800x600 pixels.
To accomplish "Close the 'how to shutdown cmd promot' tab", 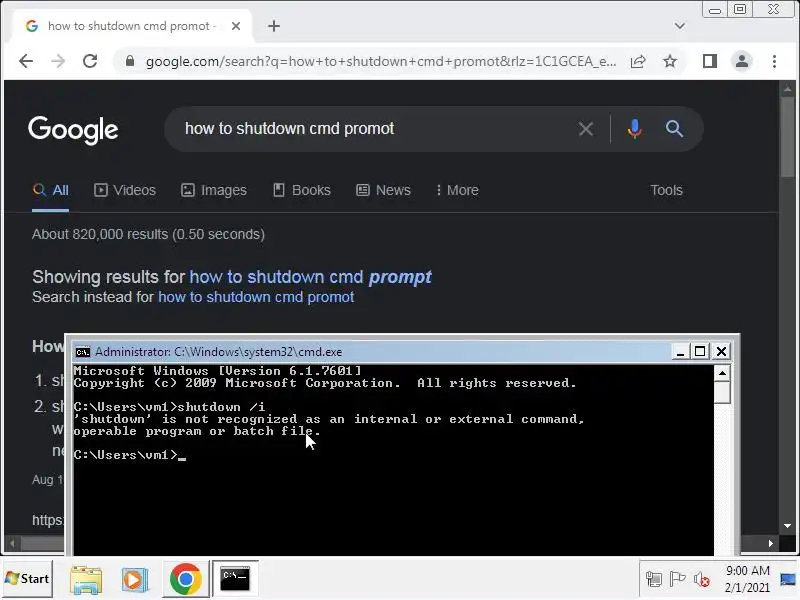I will click(x=236, y=26).
